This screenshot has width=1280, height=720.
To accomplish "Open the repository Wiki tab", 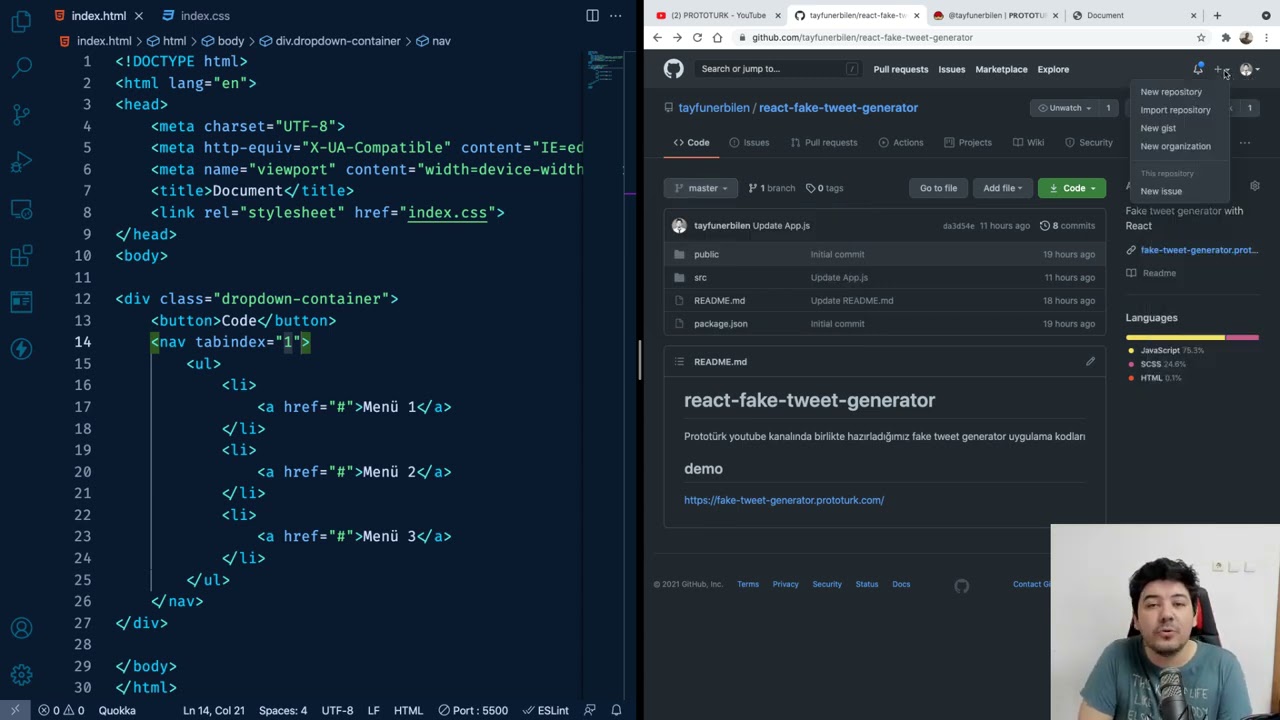I will coord(1028,142).
